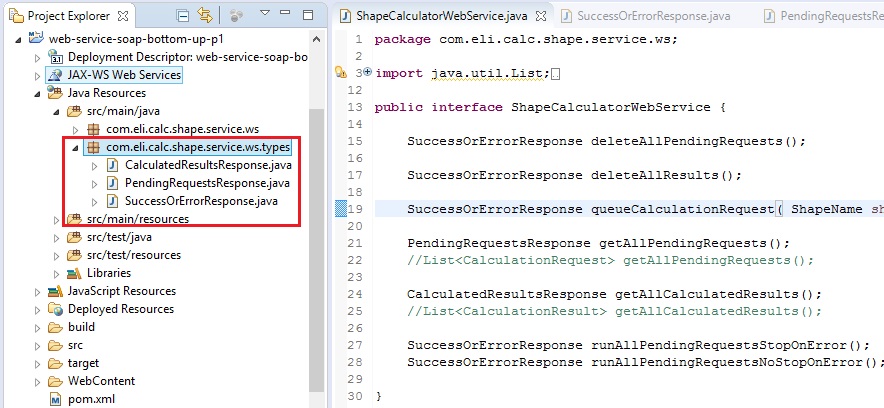884x408 pixels.
Task: Expand the src/test/java folder
Action: point(56,237)
